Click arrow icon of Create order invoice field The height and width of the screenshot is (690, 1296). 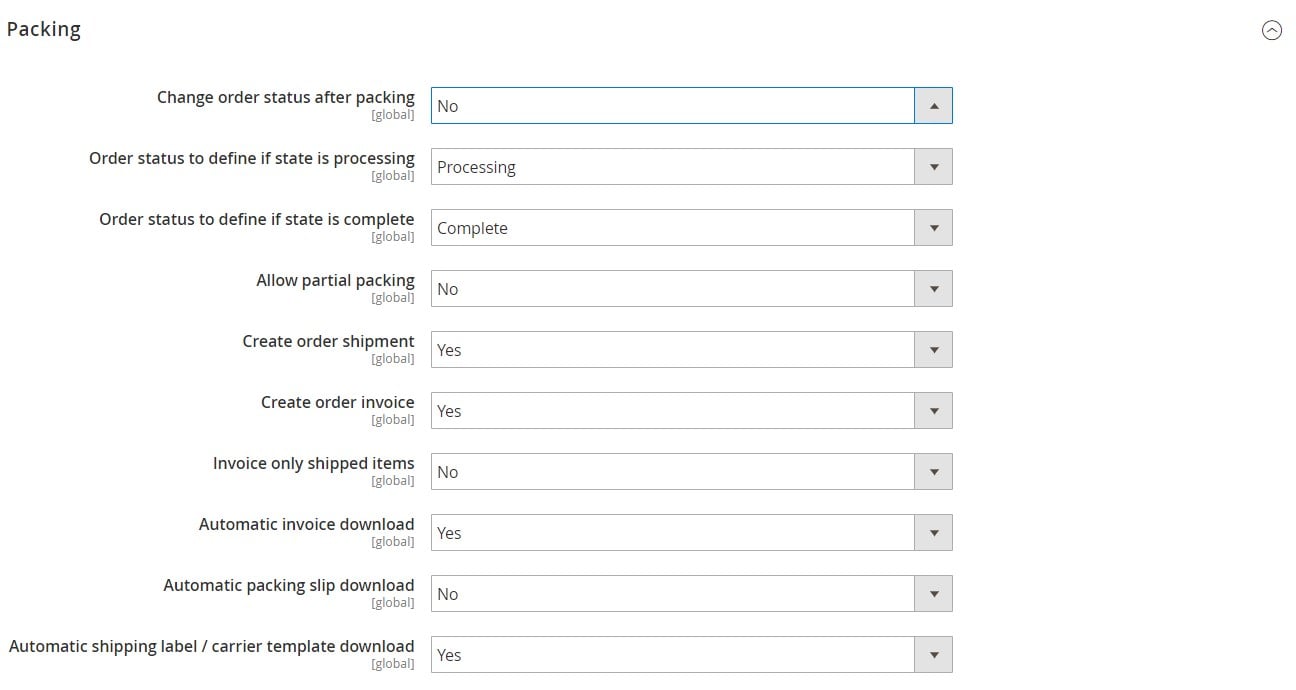[933, 411]
